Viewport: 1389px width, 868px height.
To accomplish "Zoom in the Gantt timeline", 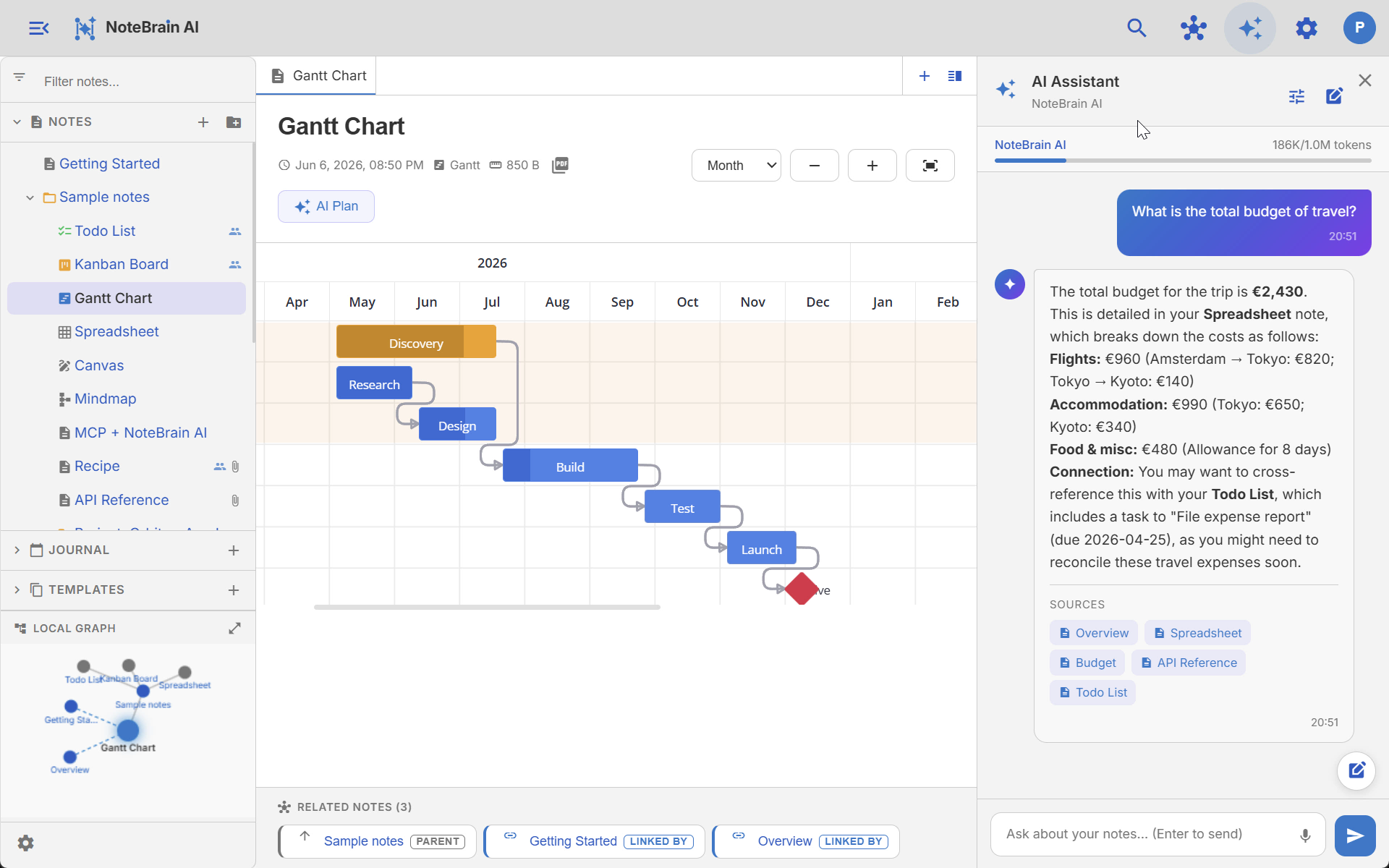I will (872, 166).
